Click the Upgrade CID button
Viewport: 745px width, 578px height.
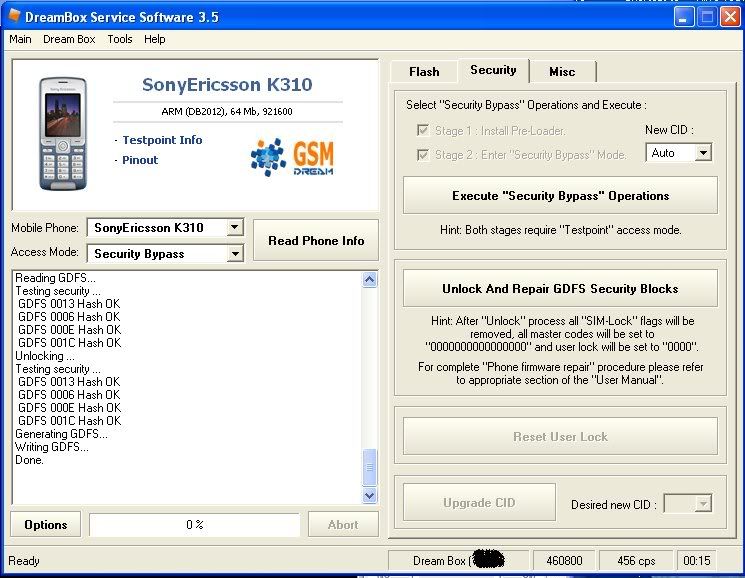tap(479, 502)
